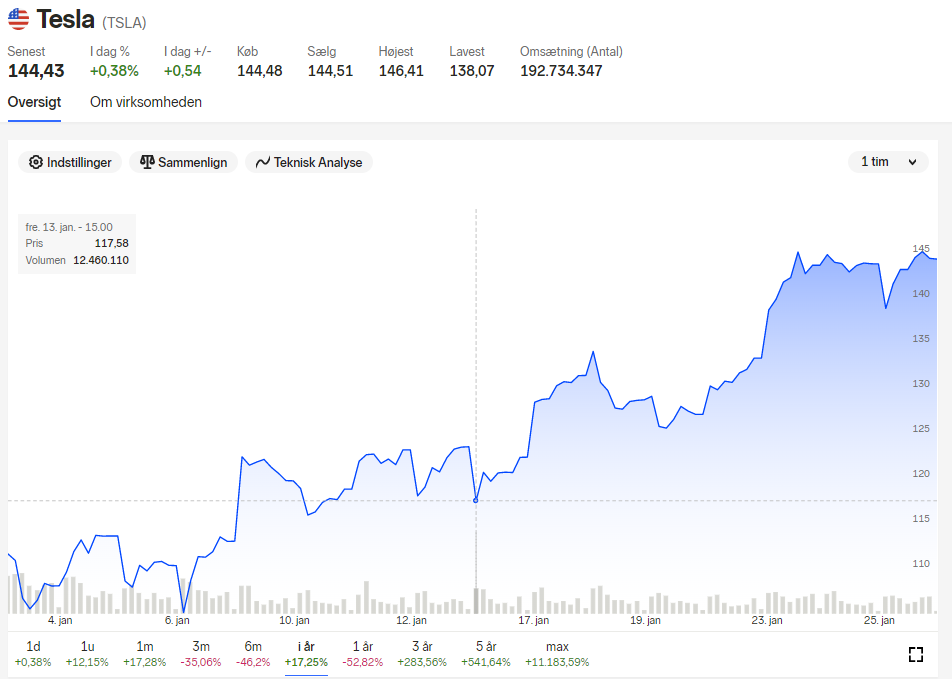Click the 23. jan x-axis label
The width and height of the screenshot is (952, 679).
pyautogui.click(x=767, y=620)
